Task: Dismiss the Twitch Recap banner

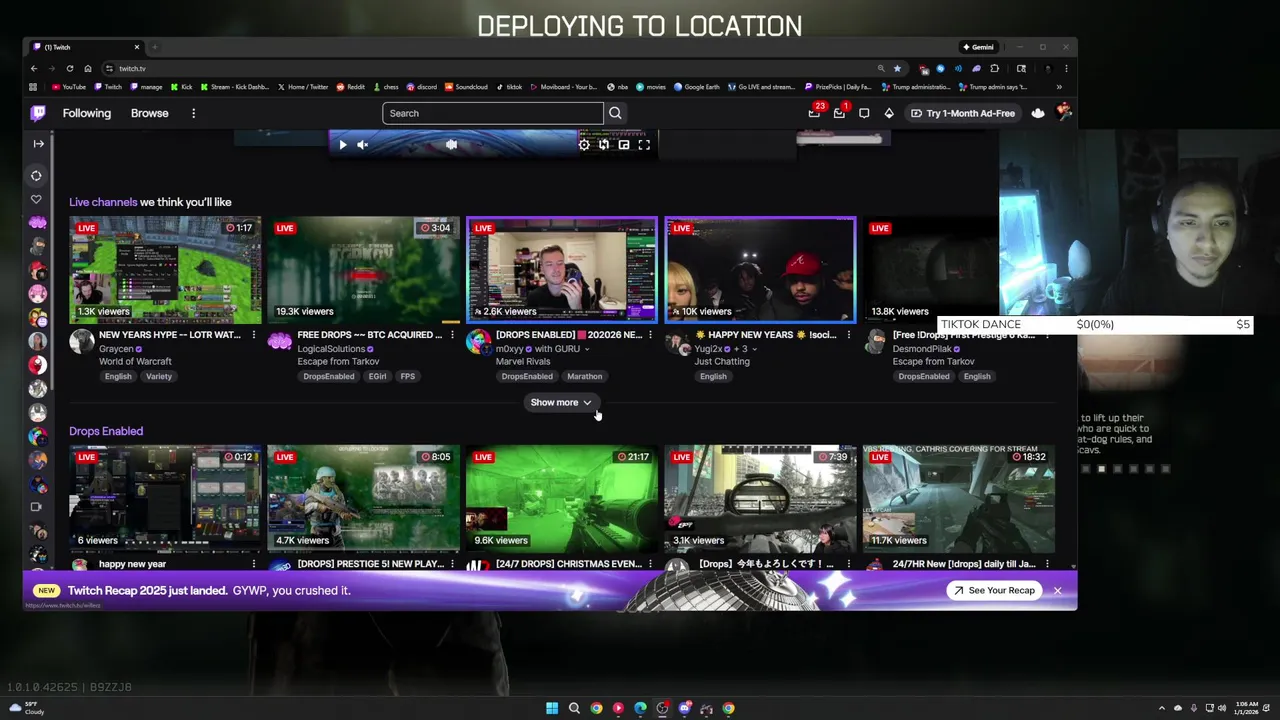Action: 1057,590
